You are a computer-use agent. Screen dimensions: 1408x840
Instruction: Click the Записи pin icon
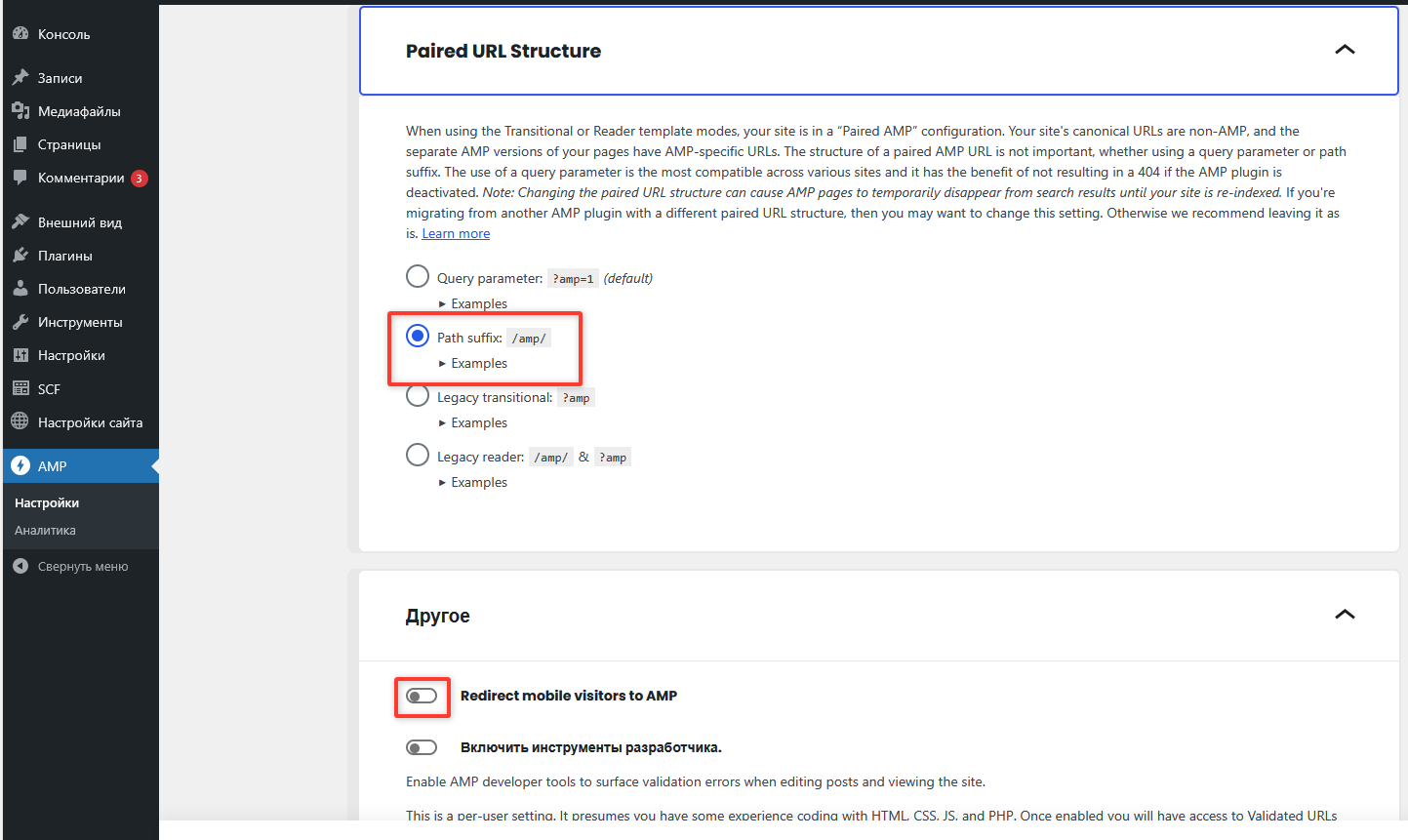pos(20,77)
